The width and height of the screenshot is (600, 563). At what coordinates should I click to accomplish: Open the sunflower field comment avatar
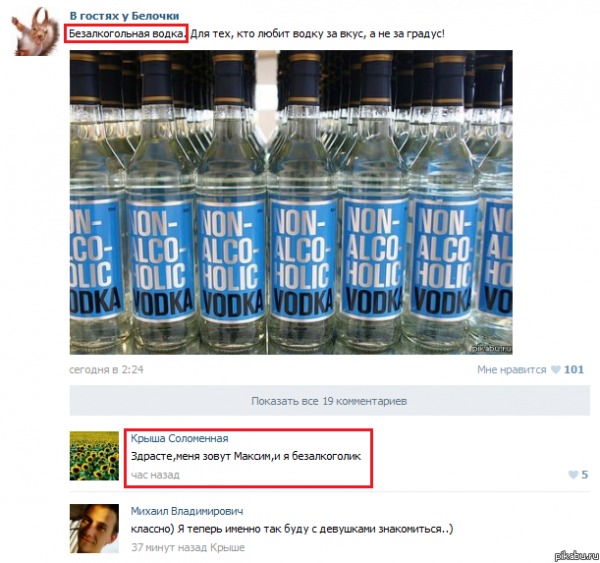pyautogui.click(x=94, y=456)
